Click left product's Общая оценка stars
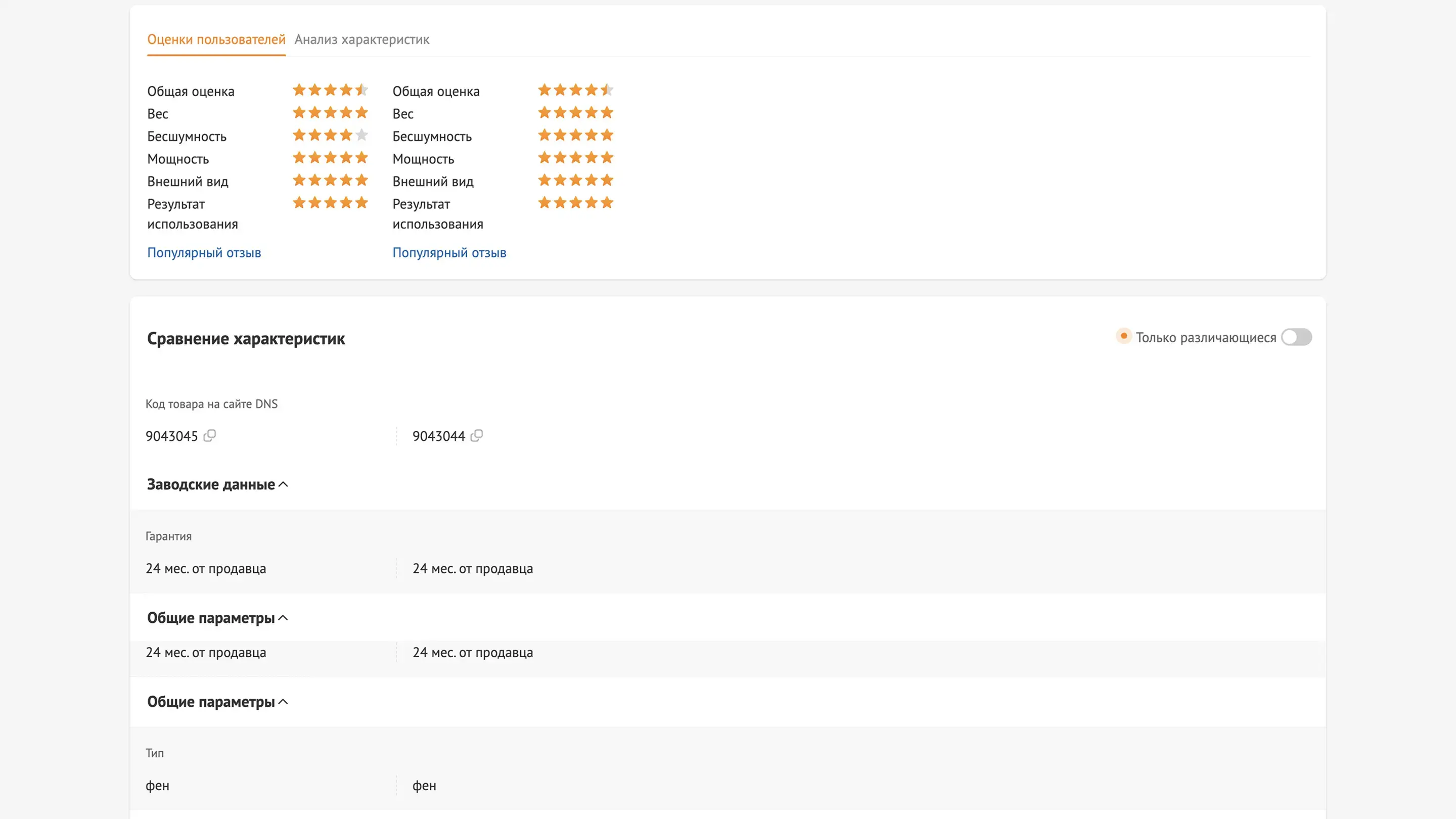Viewport: 1456px width, 819px height. coord(330,90)
